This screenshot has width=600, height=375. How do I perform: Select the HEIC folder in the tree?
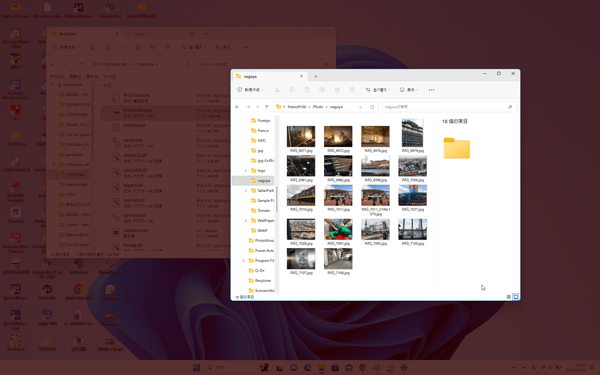(258, 140)
